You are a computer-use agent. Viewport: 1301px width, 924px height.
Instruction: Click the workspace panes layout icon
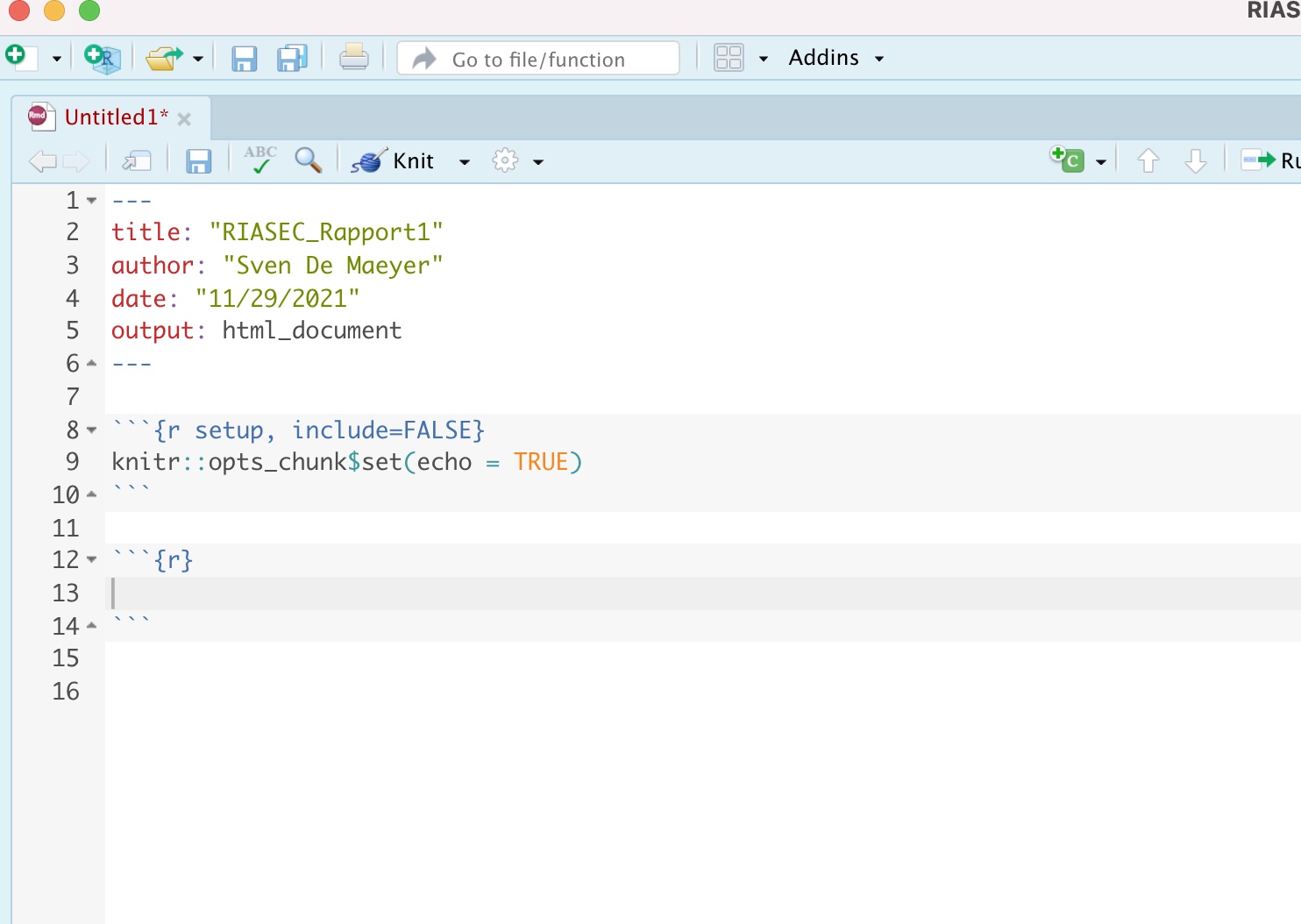pyautogui.click(x=729, y=58)
